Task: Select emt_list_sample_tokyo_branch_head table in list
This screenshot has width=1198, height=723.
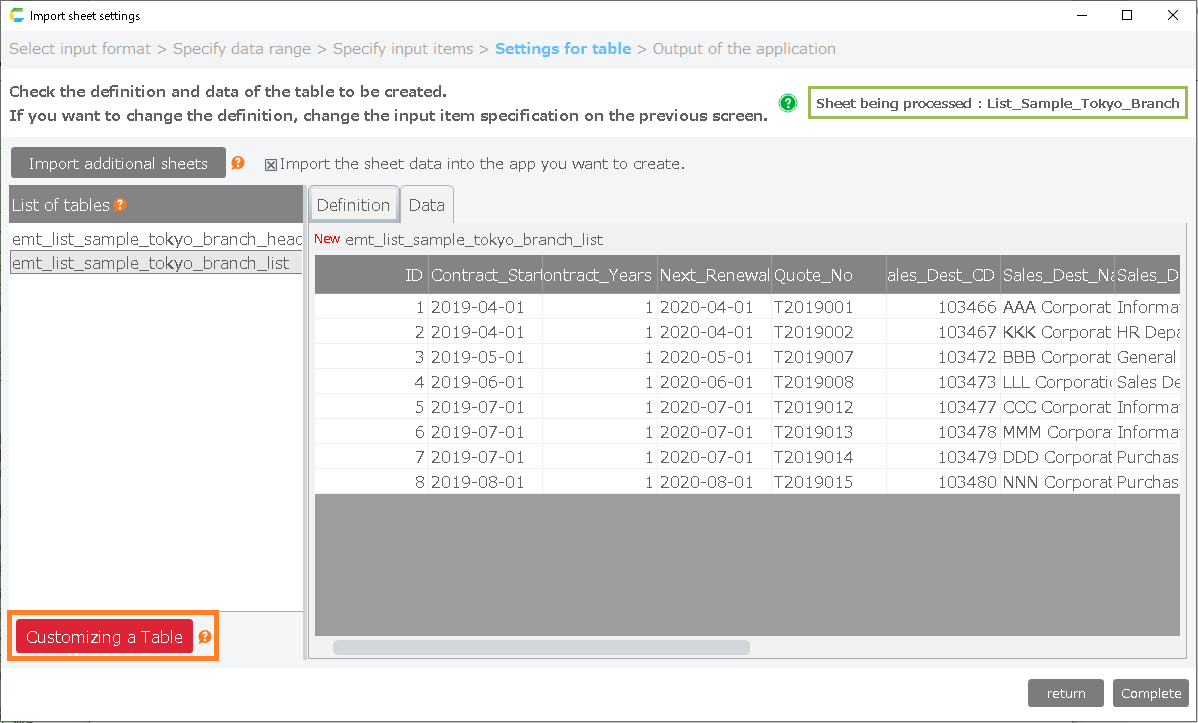Action: click(156, 239)
